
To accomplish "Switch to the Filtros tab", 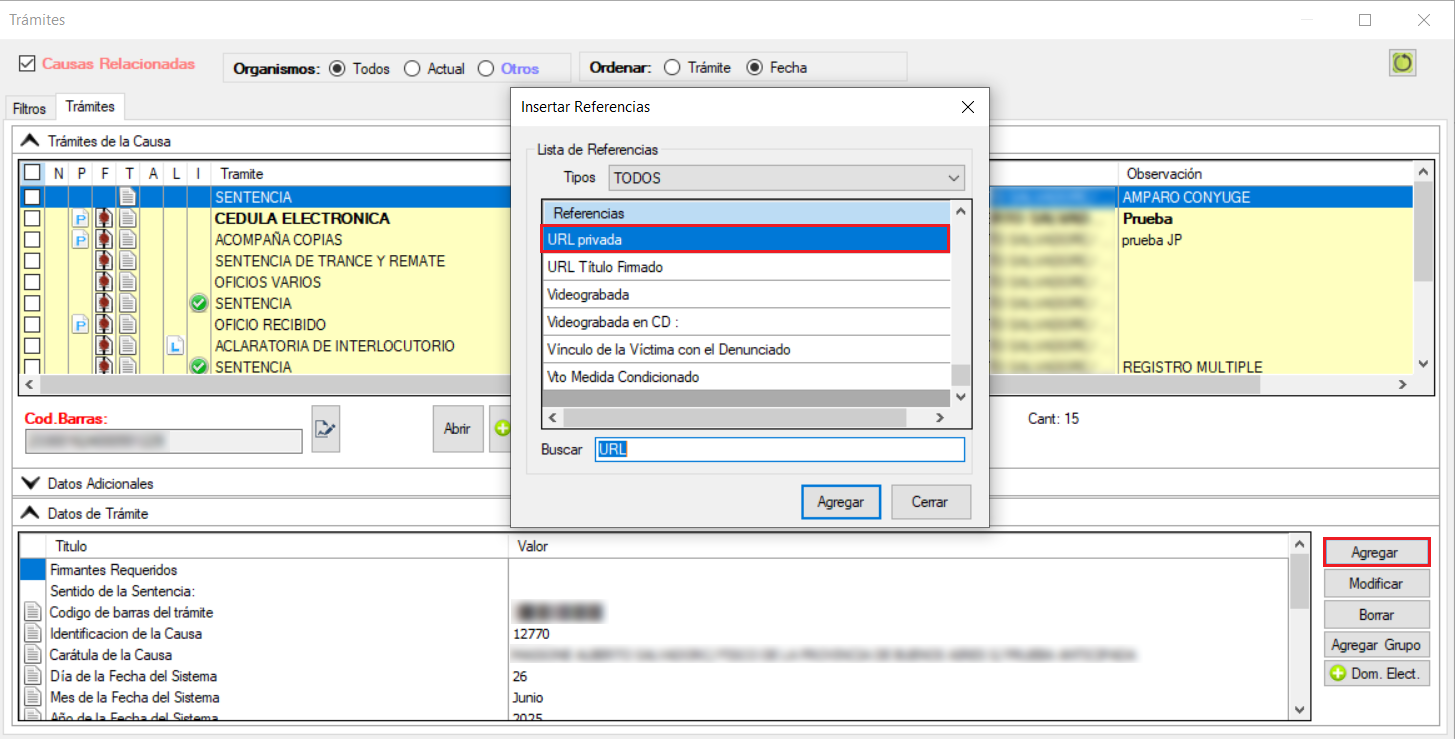I will pyautogui.click(x=29, y=108).
